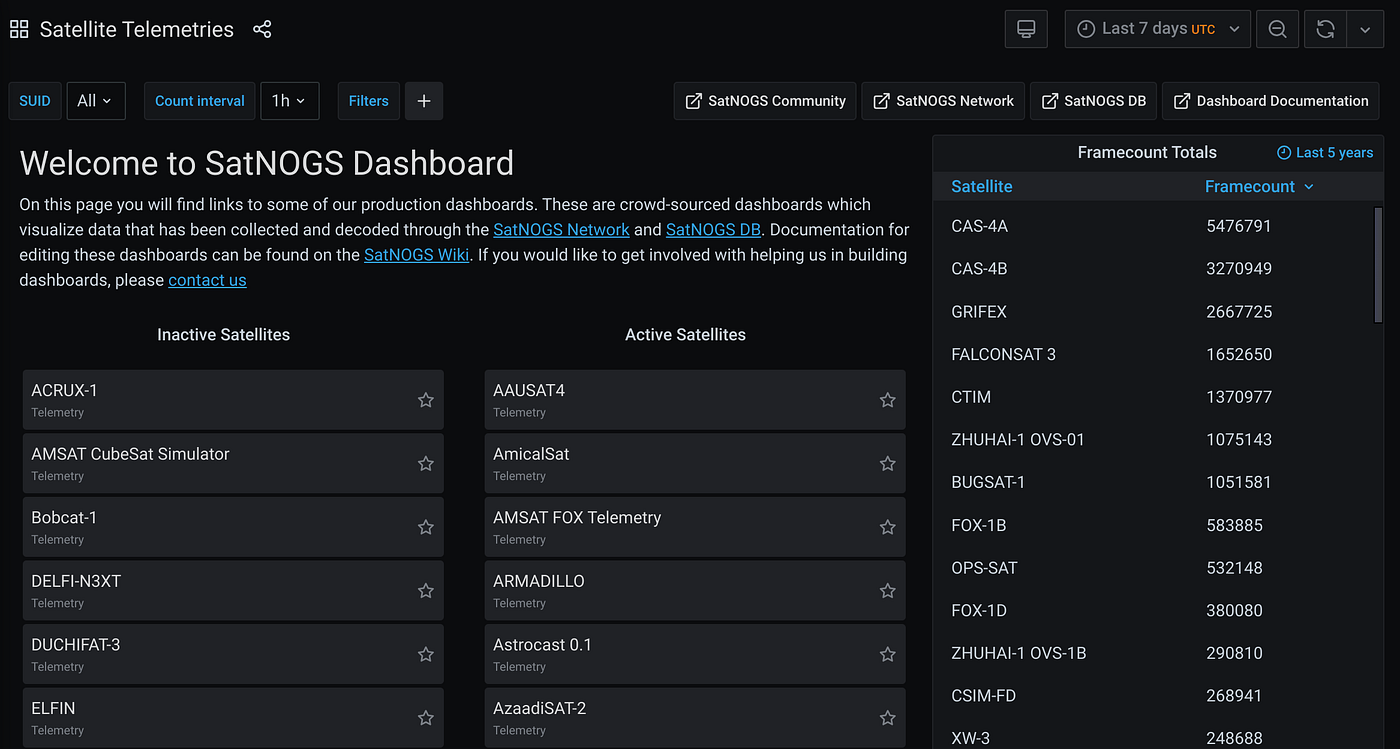
Task: Follow the SatNOGS Wiki hyperlink
Action: coord(417,254)
